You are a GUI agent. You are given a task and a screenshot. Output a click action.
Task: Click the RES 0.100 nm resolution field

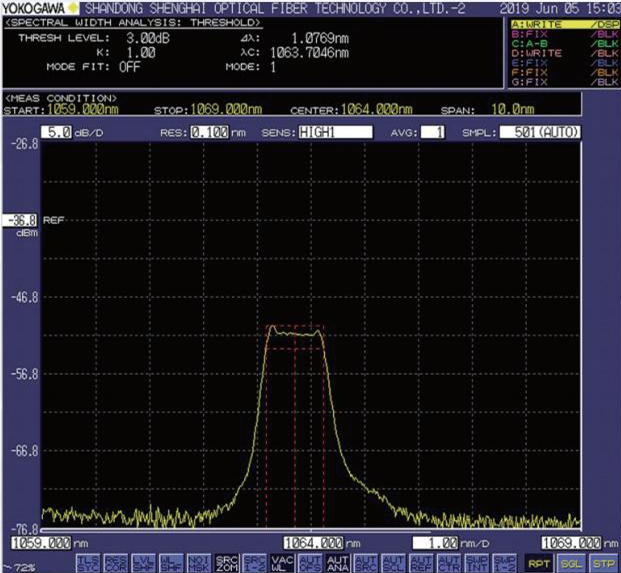pos(210,132)
